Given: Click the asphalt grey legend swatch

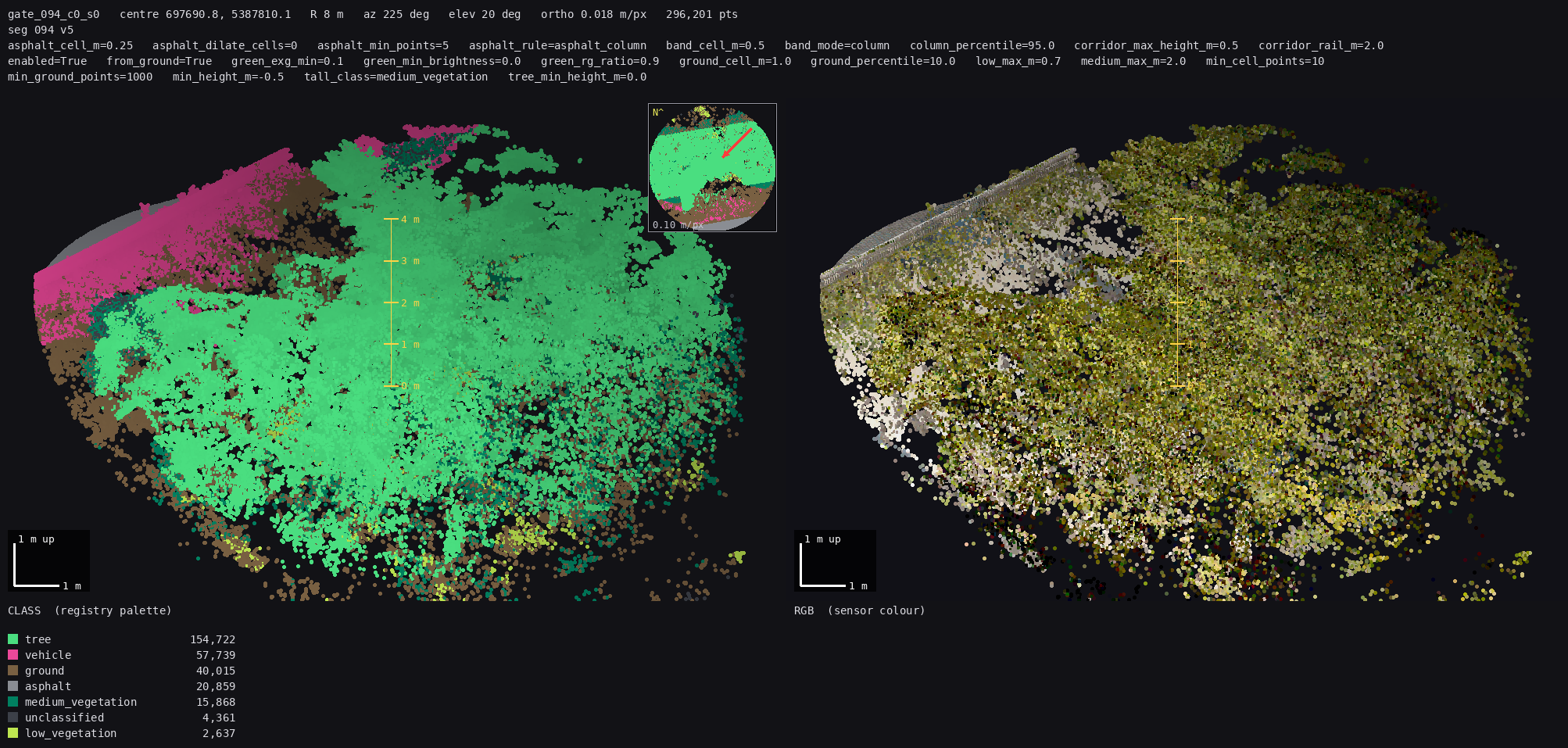Looking at the screenshot, I should pyautogui.click(x=13, y=686).
